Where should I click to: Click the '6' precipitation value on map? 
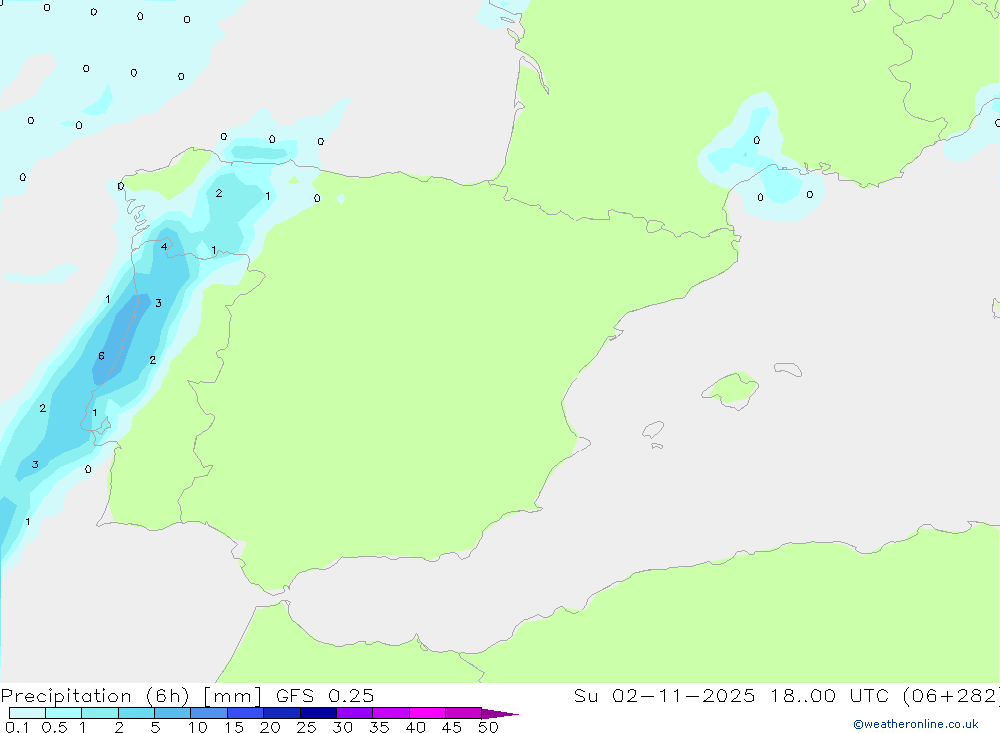(101, 356)
